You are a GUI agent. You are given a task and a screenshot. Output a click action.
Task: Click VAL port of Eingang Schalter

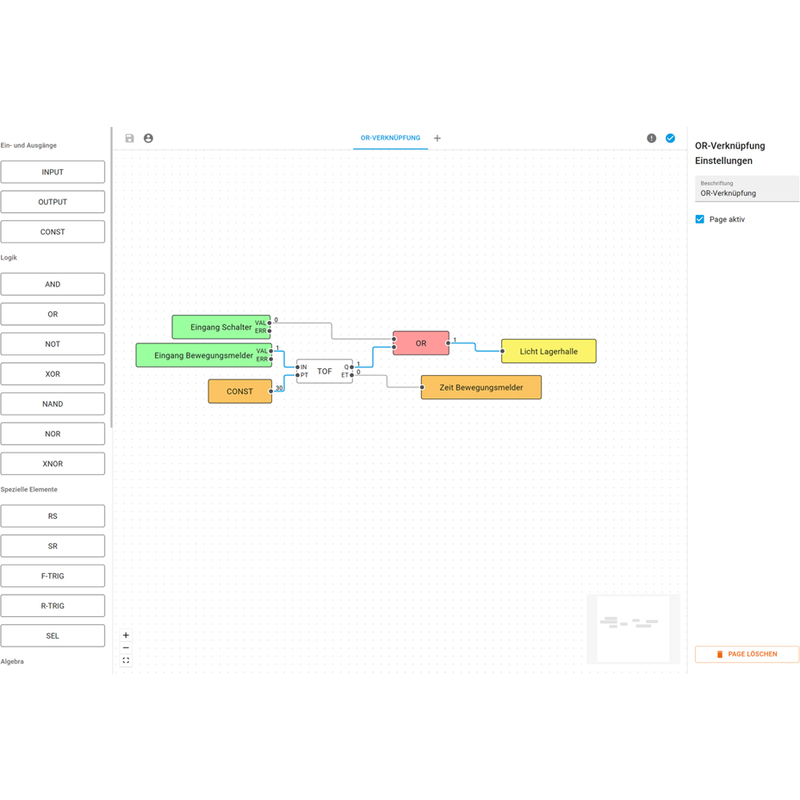[x=269, y=323]
